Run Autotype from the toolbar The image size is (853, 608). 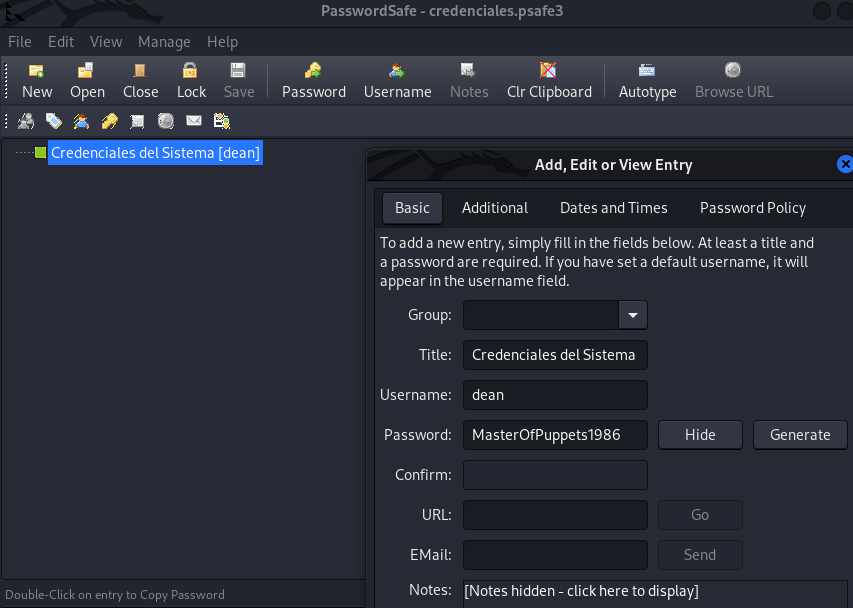tap(647, 80)
